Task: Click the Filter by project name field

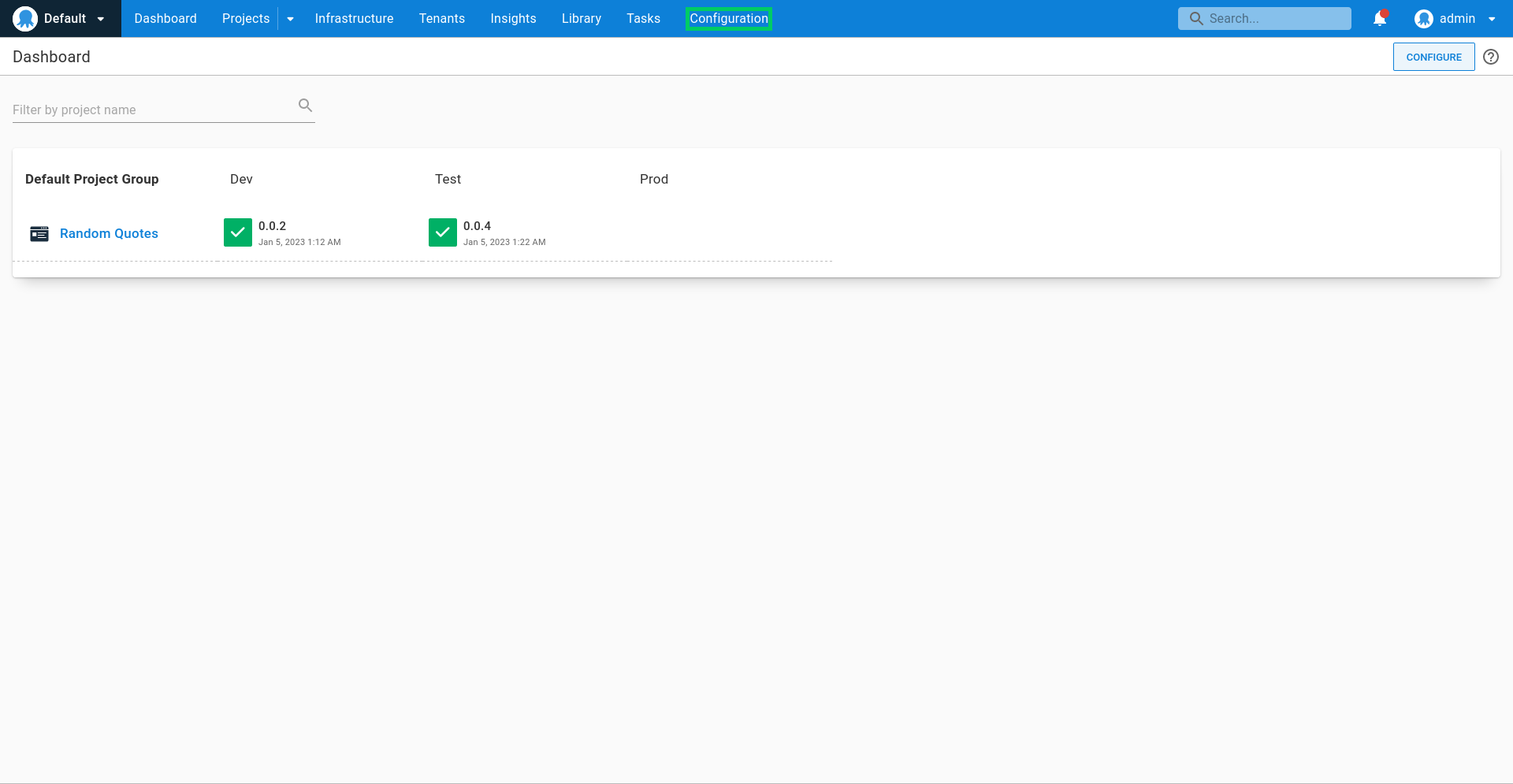Action: pos(164,110)
